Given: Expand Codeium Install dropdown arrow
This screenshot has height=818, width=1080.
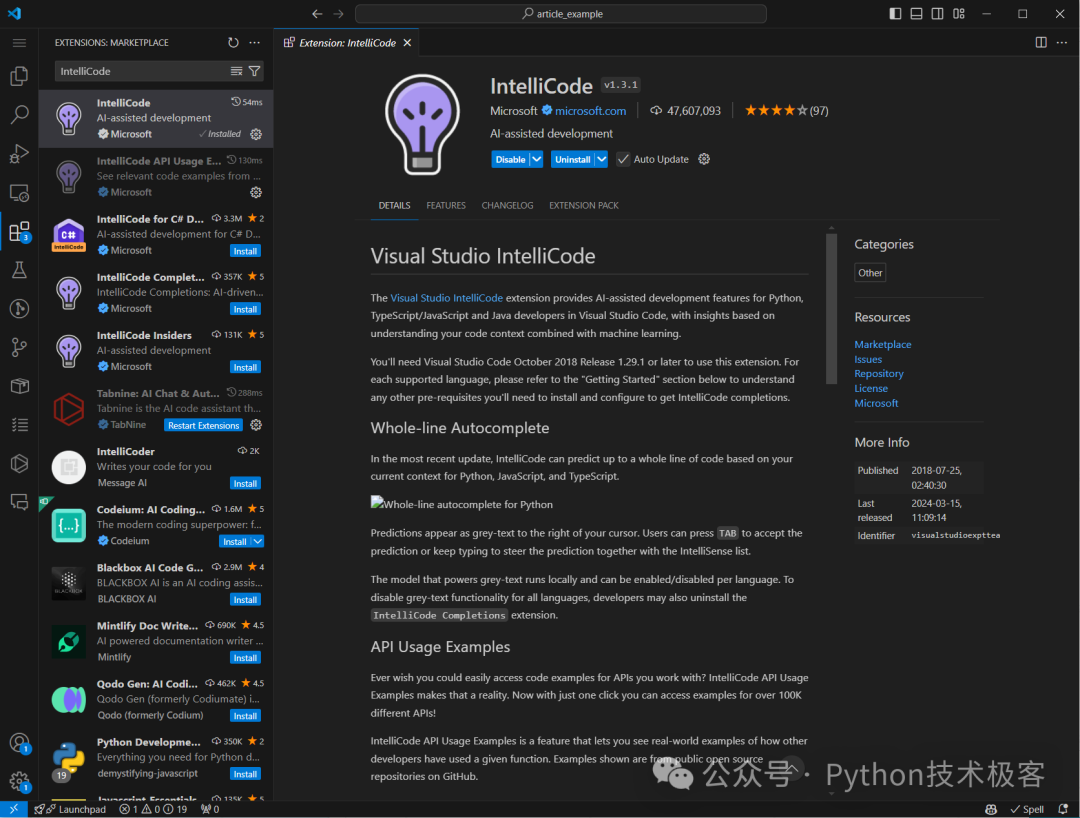Looking at the screenshot, I should [258, 541].
